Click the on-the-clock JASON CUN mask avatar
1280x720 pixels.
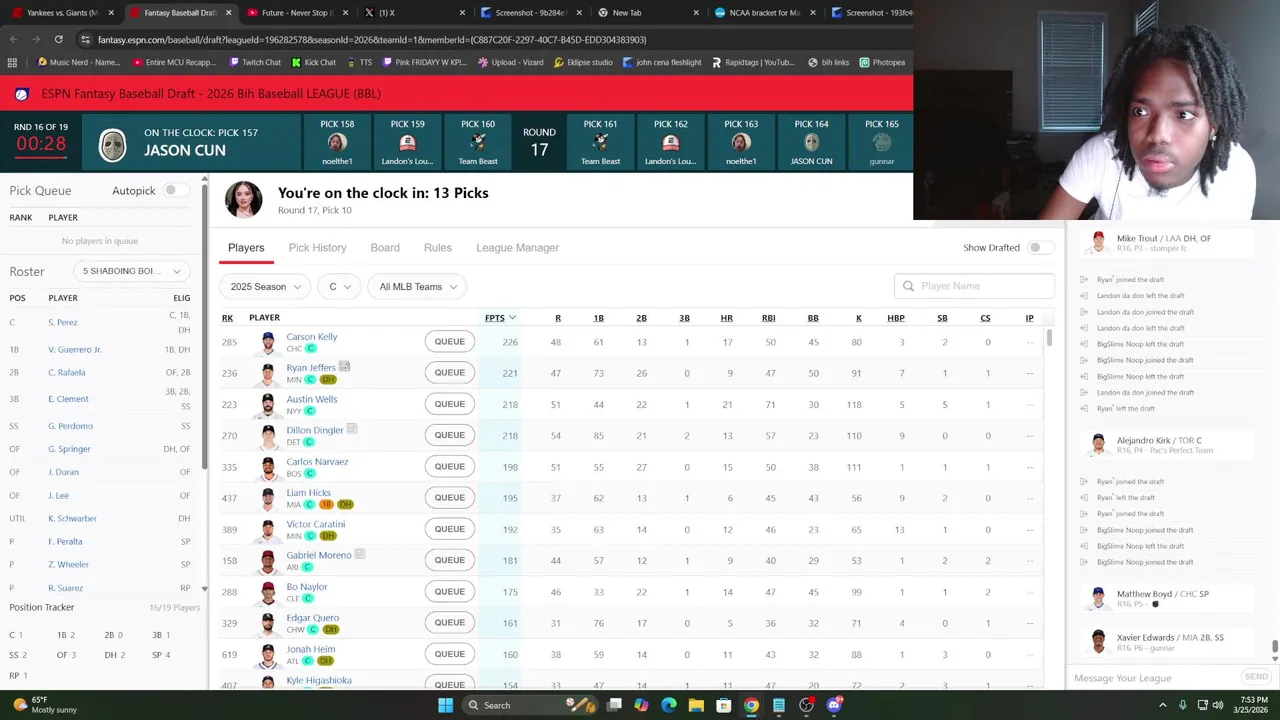pos(113,145)
